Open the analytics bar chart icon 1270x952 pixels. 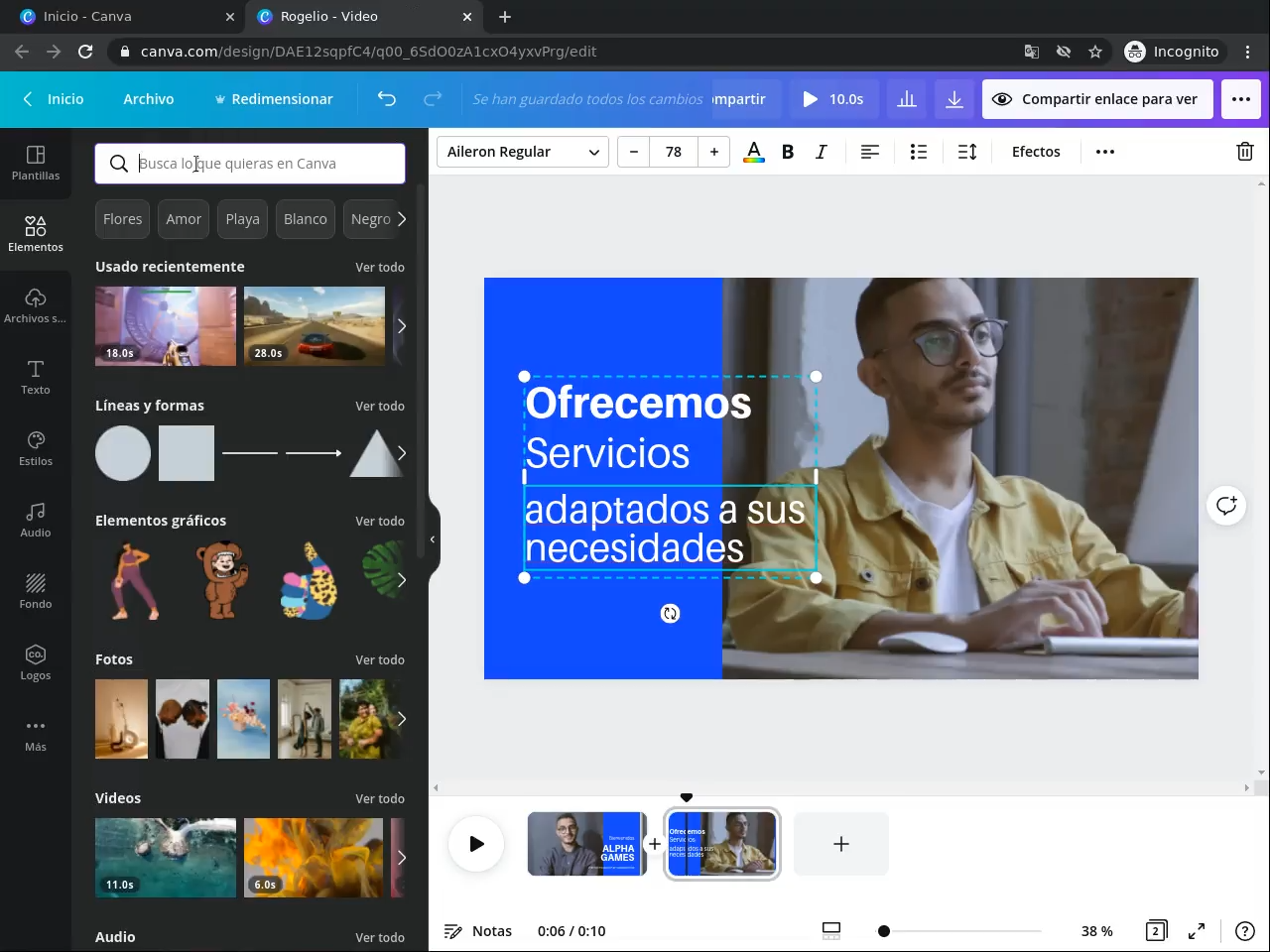point(907,99)
